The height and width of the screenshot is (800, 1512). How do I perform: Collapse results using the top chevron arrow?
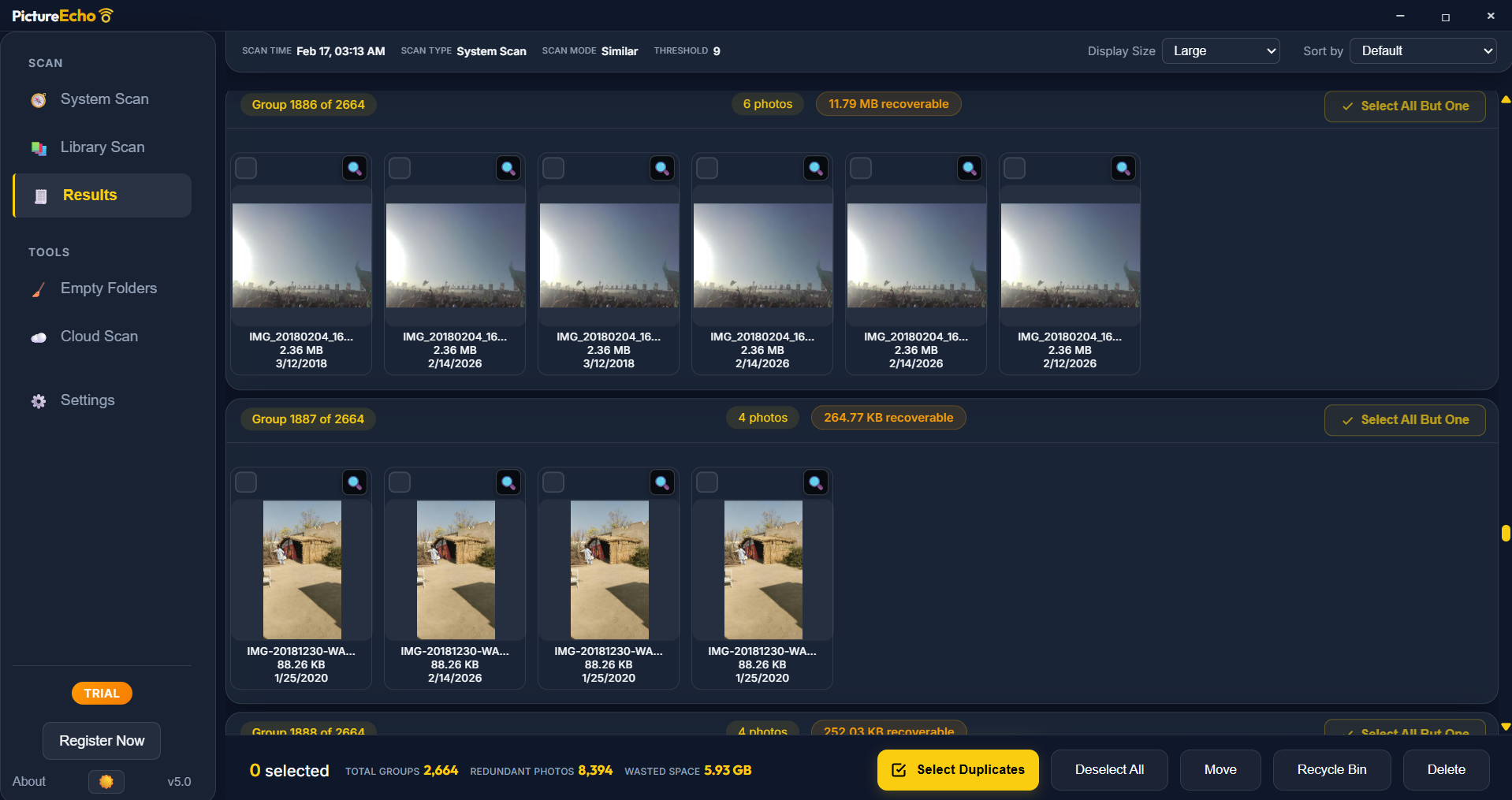click(1504, 99)
